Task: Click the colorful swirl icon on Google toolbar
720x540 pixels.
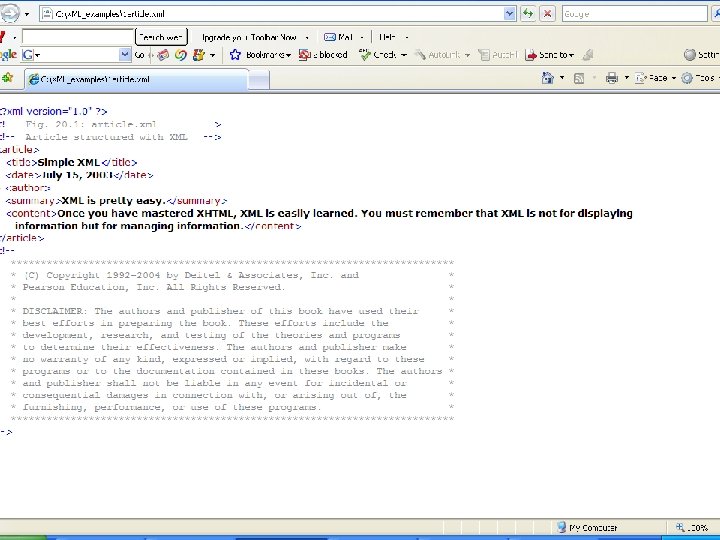Action: 180,55
